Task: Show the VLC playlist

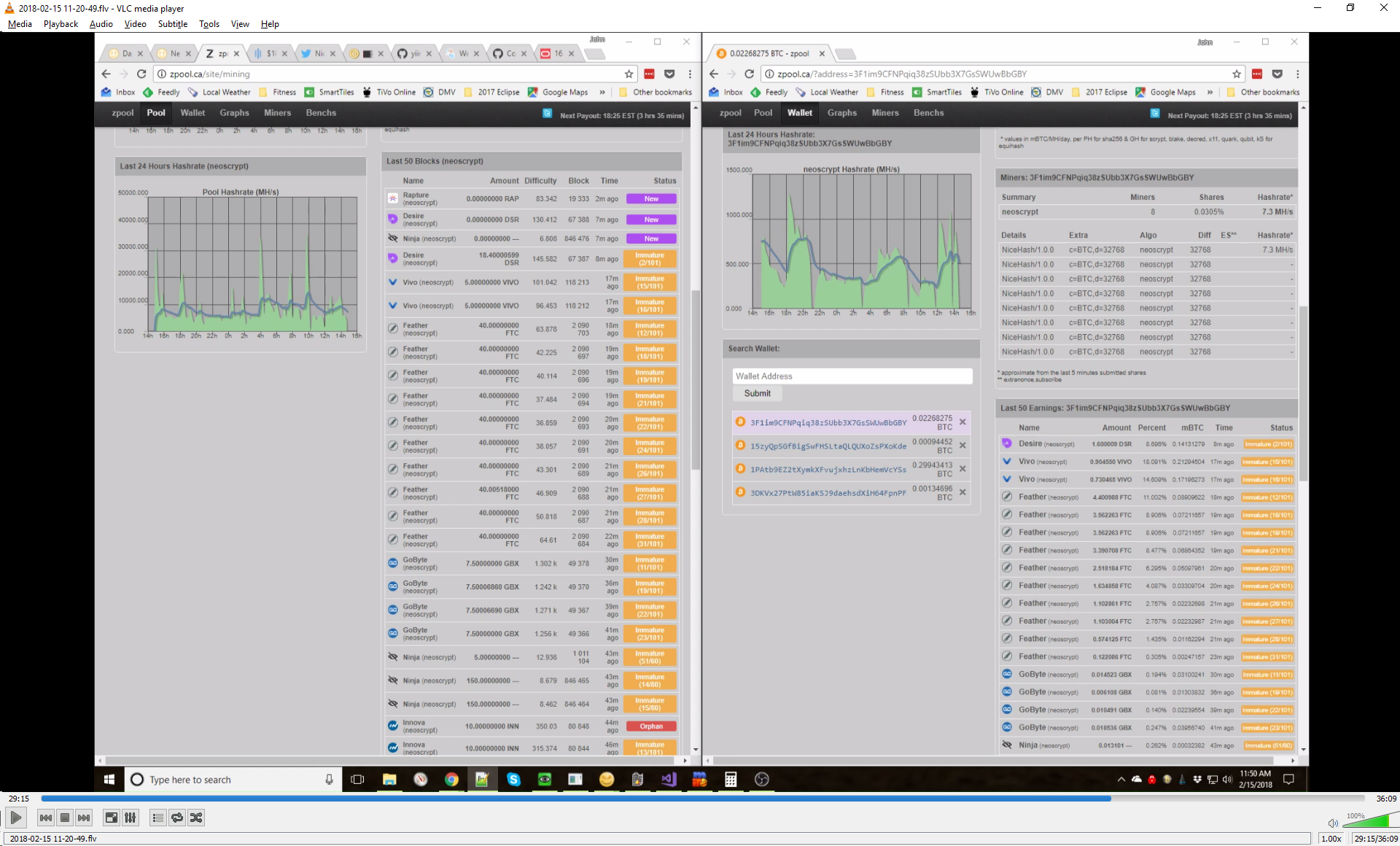Action: coord(157,818)
